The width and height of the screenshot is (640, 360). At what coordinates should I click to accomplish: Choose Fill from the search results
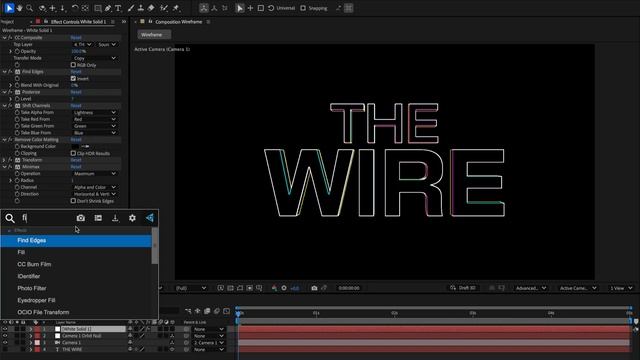tap(76, 252)
